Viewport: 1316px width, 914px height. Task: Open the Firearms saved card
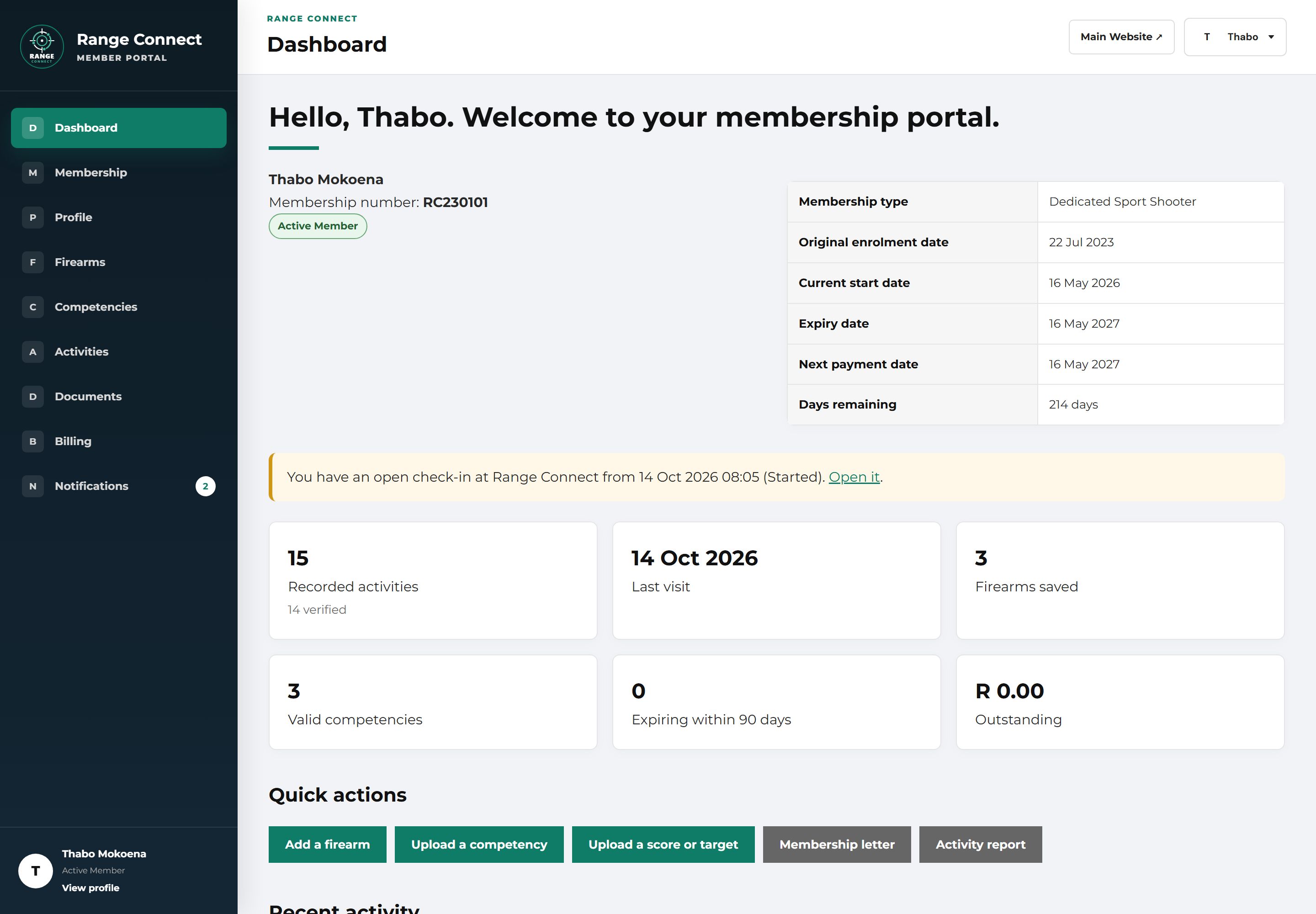coord(1120,580)
